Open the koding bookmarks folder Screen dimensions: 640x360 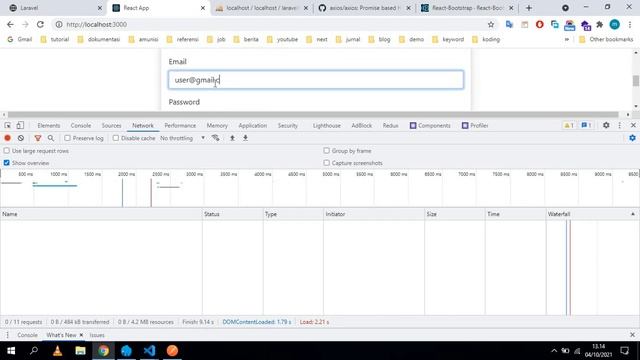486,40
